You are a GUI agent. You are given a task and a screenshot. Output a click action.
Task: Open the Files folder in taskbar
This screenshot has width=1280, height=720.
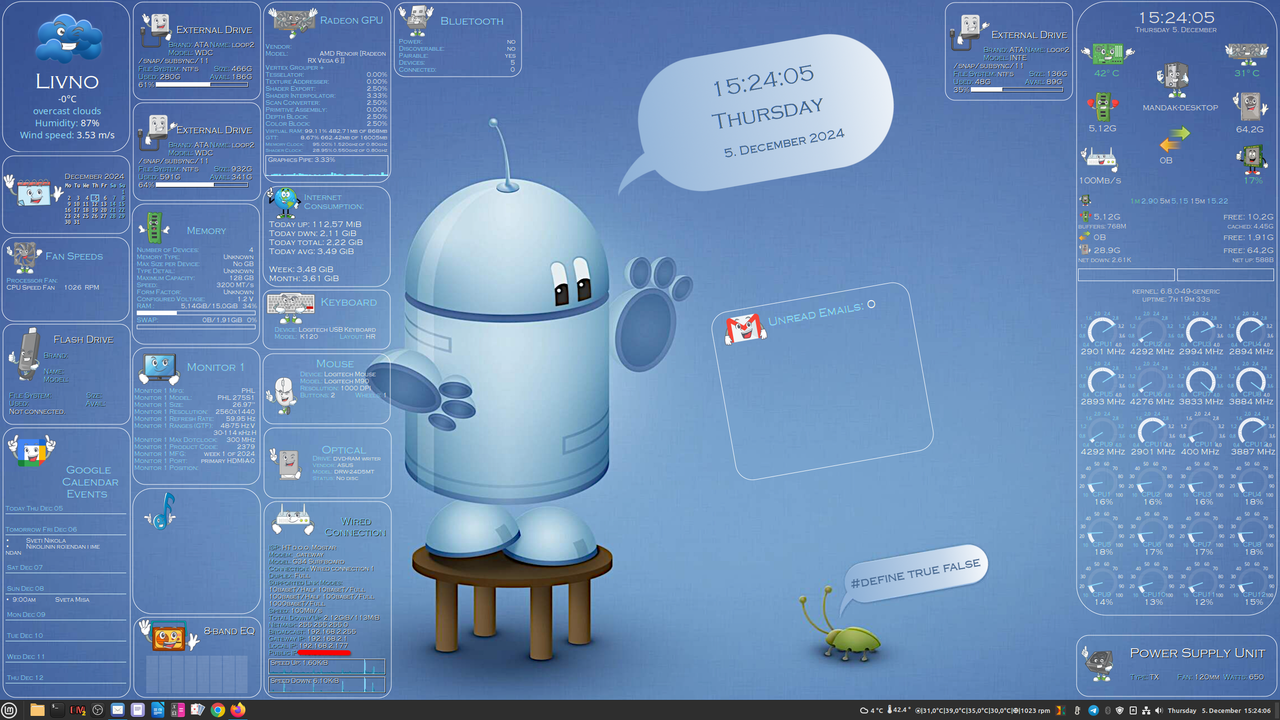point(38,710)
